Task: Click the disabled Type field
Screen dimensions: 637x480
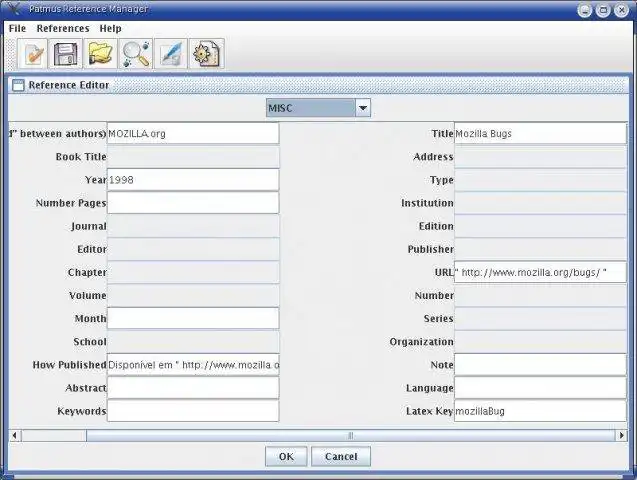Action: point(540,179)
